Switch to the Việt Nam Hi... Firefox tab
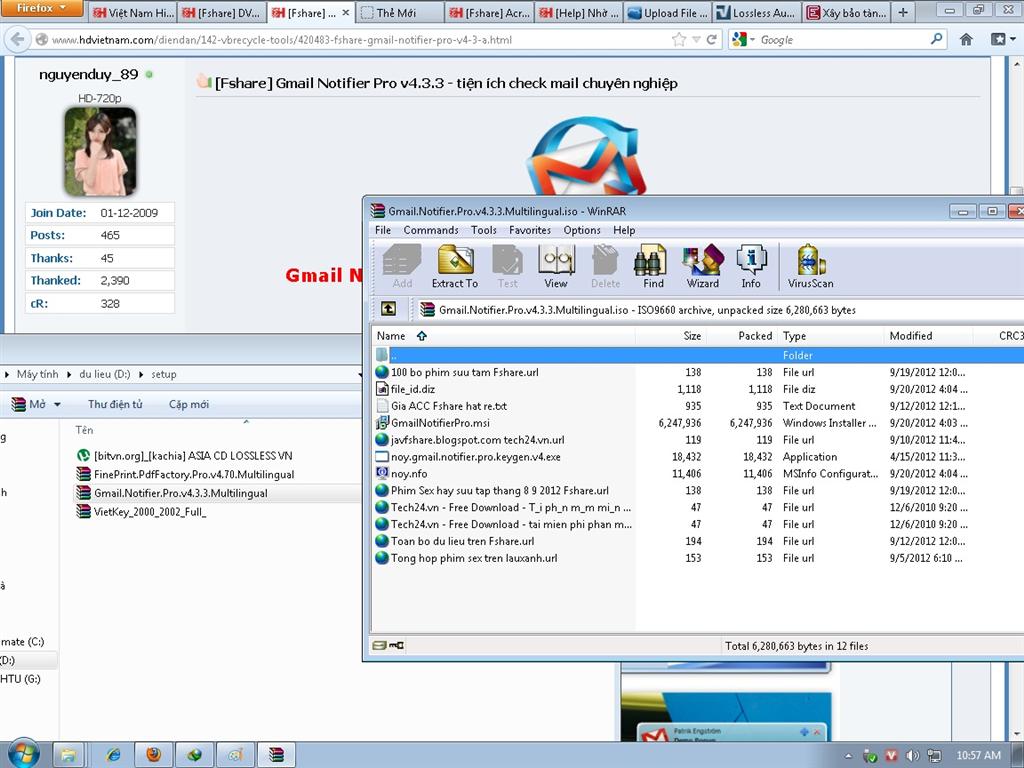This screenshot has width=1024, height=768. (x=133, y=12)
